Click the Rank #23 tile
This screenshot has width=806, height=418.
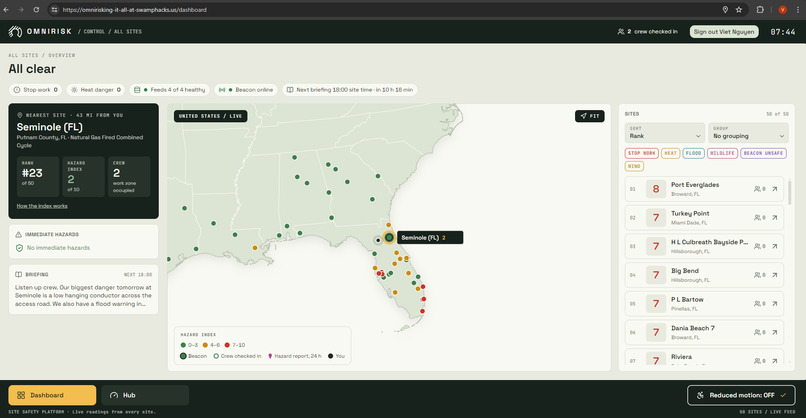coord(38,176)
